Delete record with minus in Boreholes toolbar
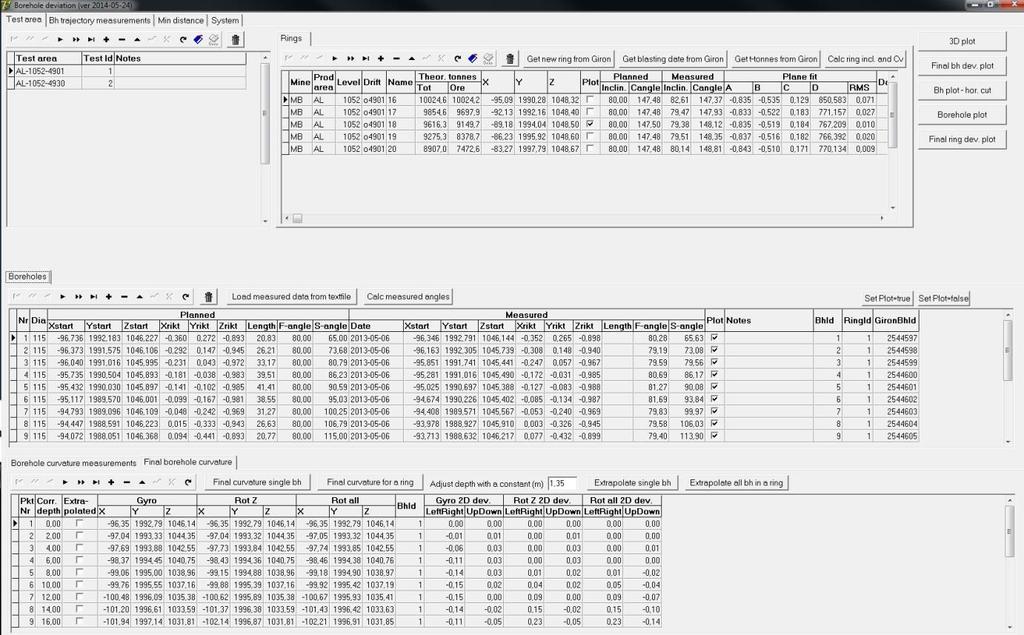1024x635 pixels. point(124,297)
